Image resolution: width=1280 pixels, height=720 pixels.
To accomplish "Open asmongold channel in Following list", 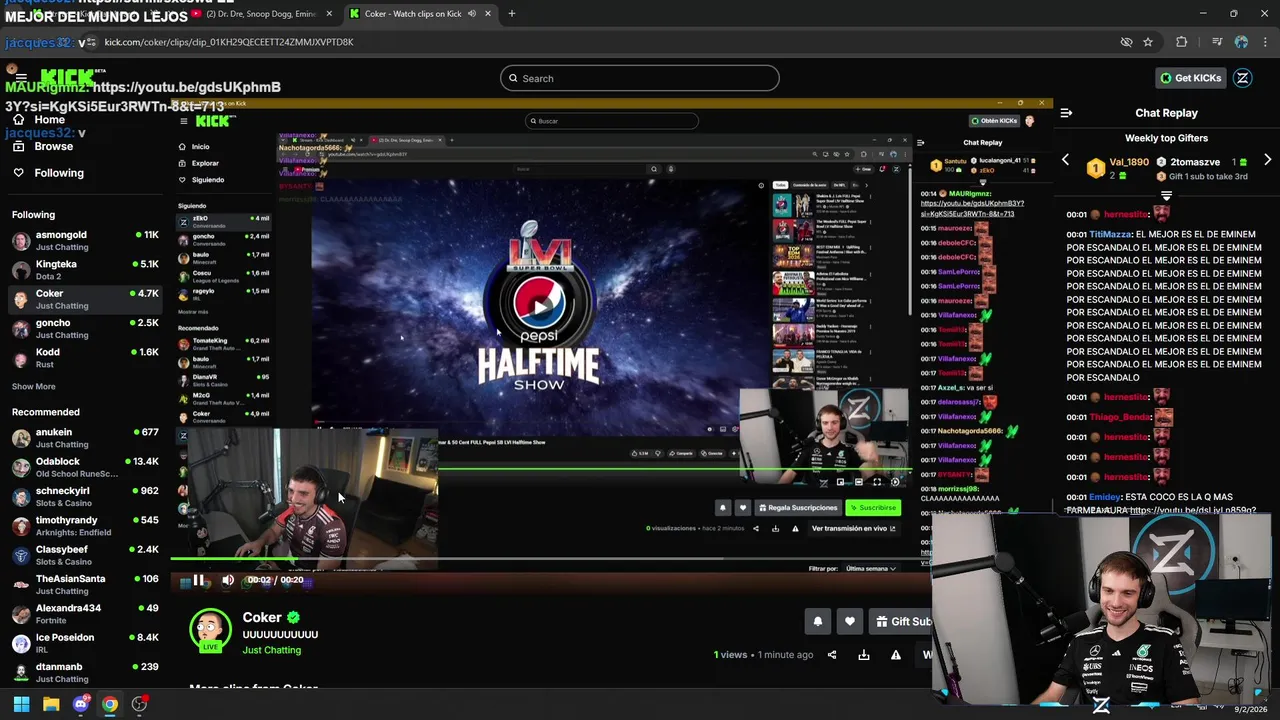I will click(85, 241).
